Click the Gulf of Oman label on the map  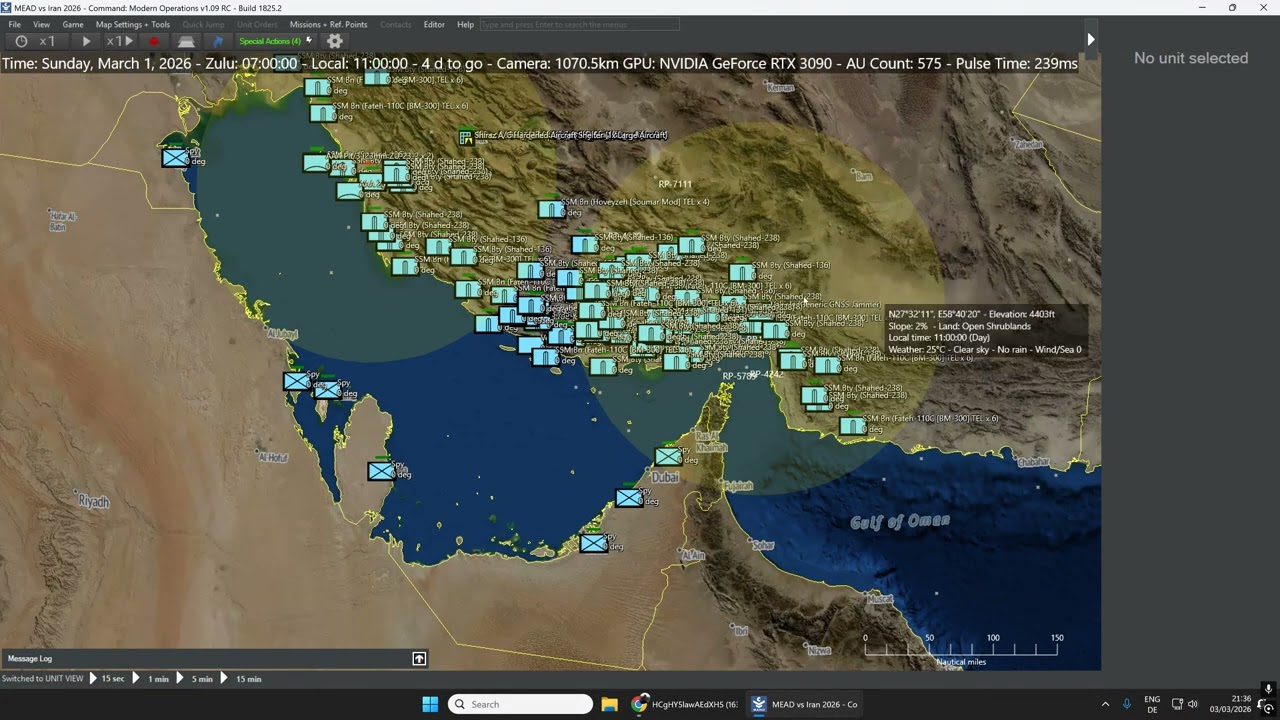pyautogui.click(x=900, y=521)
